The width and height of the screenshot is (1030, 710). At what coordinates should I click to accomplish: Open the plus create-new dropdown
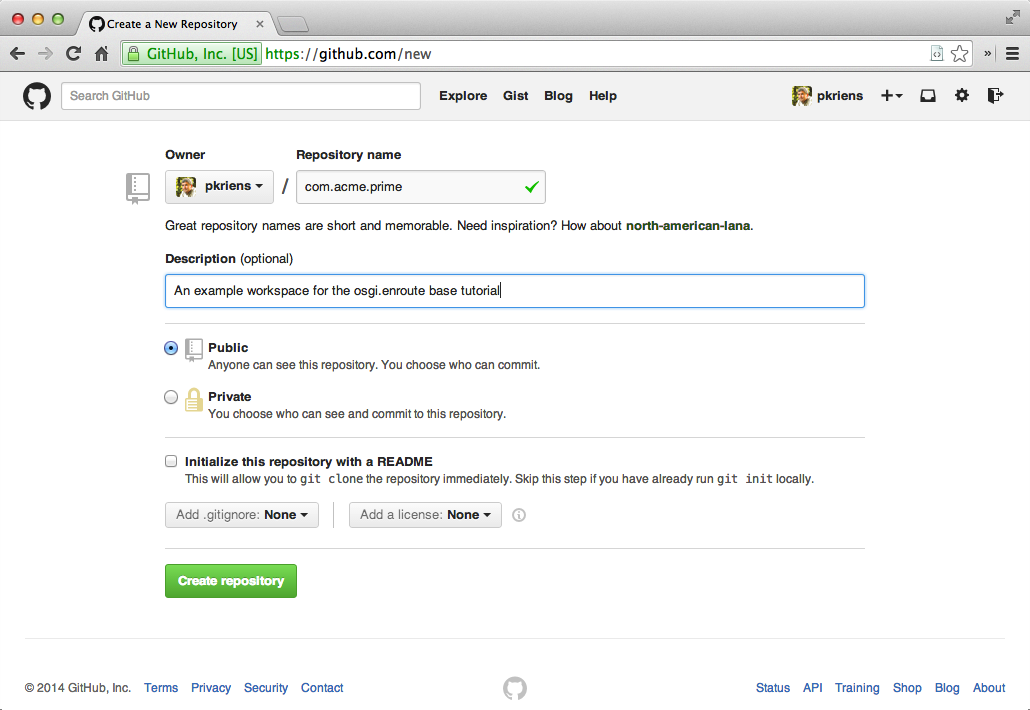(x=891, y=96)
